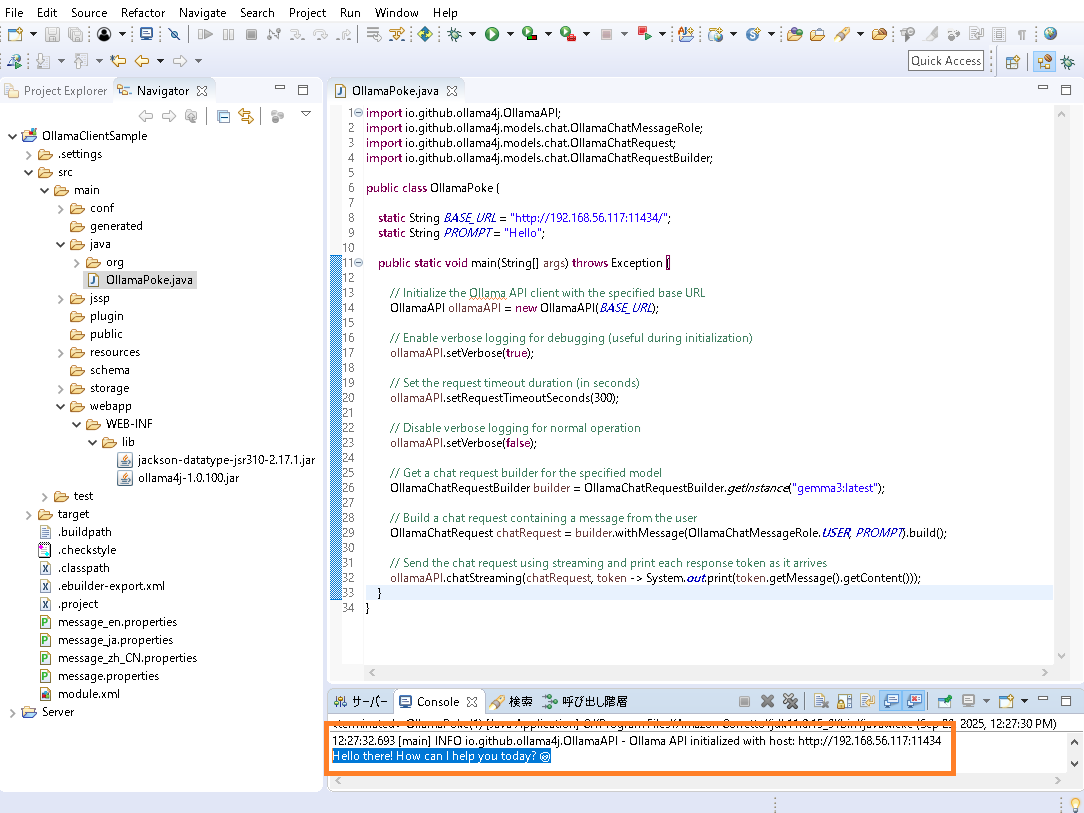Viewport: 1084px width, 813px height.
Task: Click the Quick Access search field
Action: pyautogui.click(x=945, y=61)
